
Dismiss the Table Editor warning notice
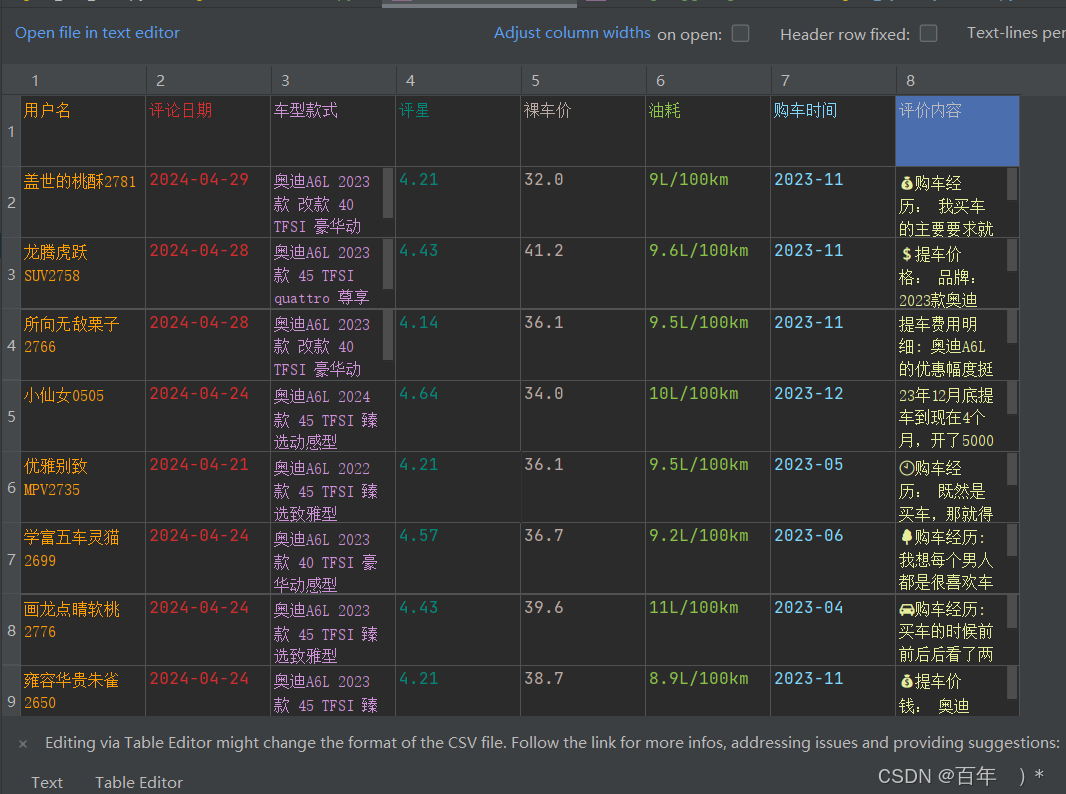22,744
